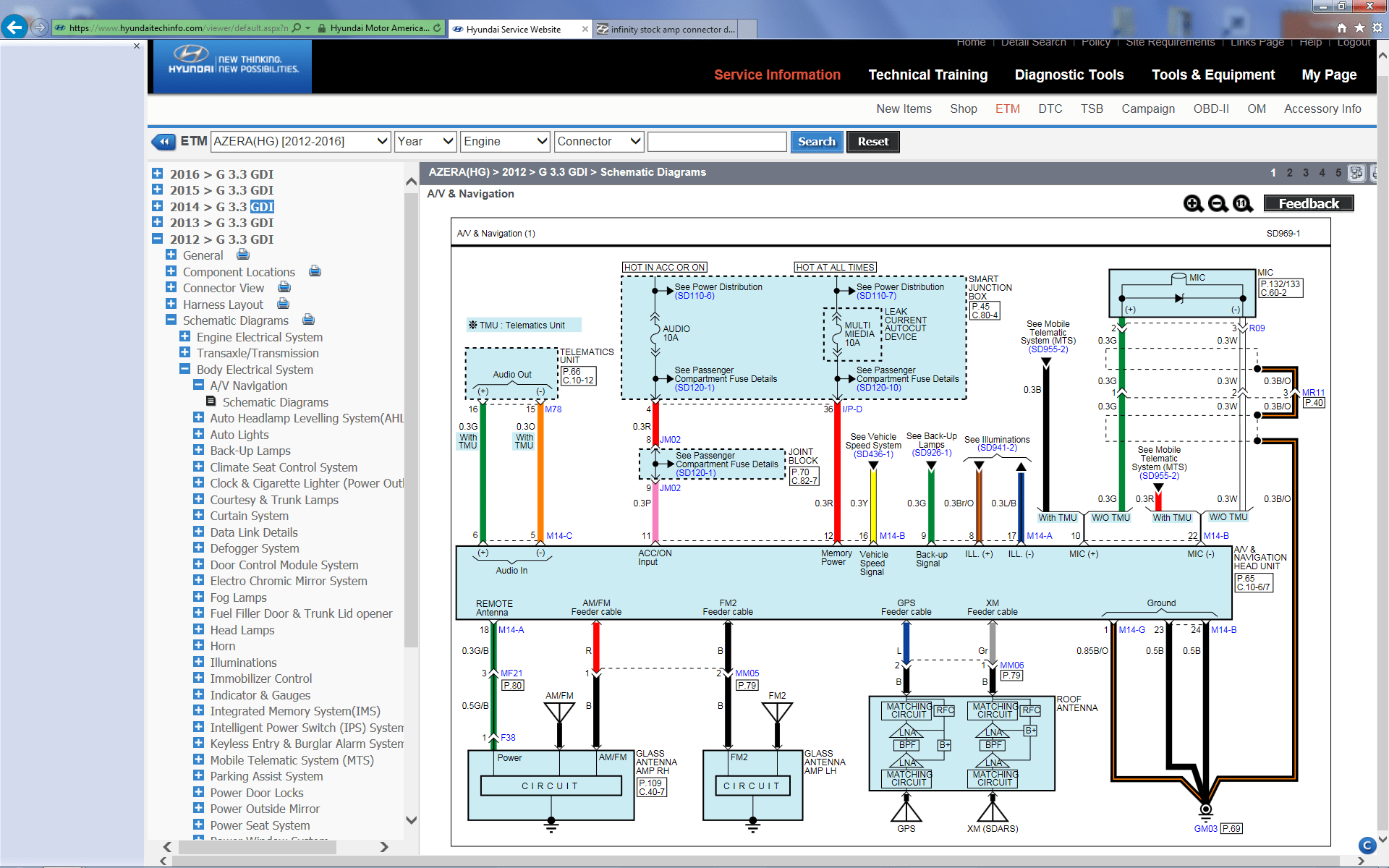Viewport: 1389px width, 868px height.
Task: Open the Accessory Info submenu
Action: pyautogui.click(x=1322, y=109)
